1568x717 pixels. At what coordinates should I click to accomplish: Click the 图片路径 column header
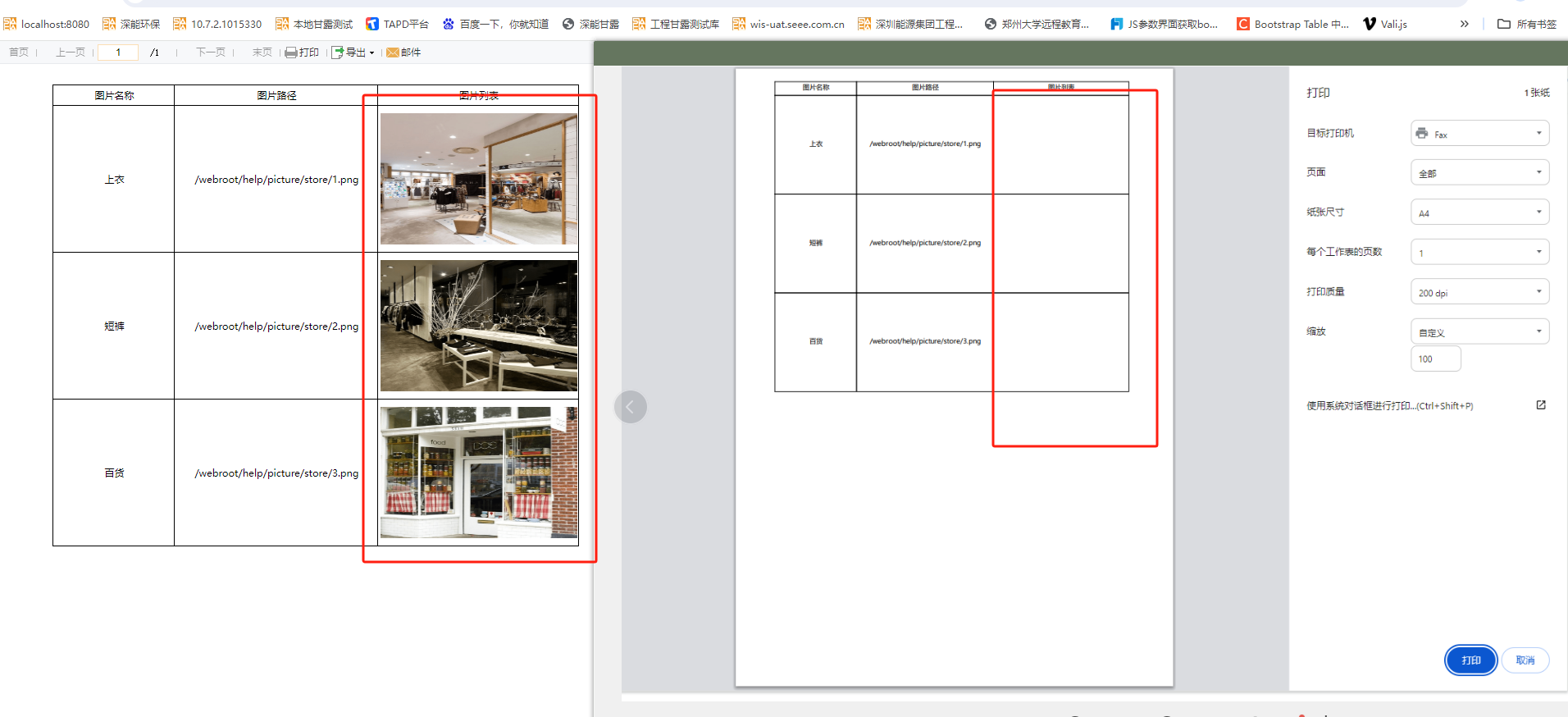pos(276,95)
